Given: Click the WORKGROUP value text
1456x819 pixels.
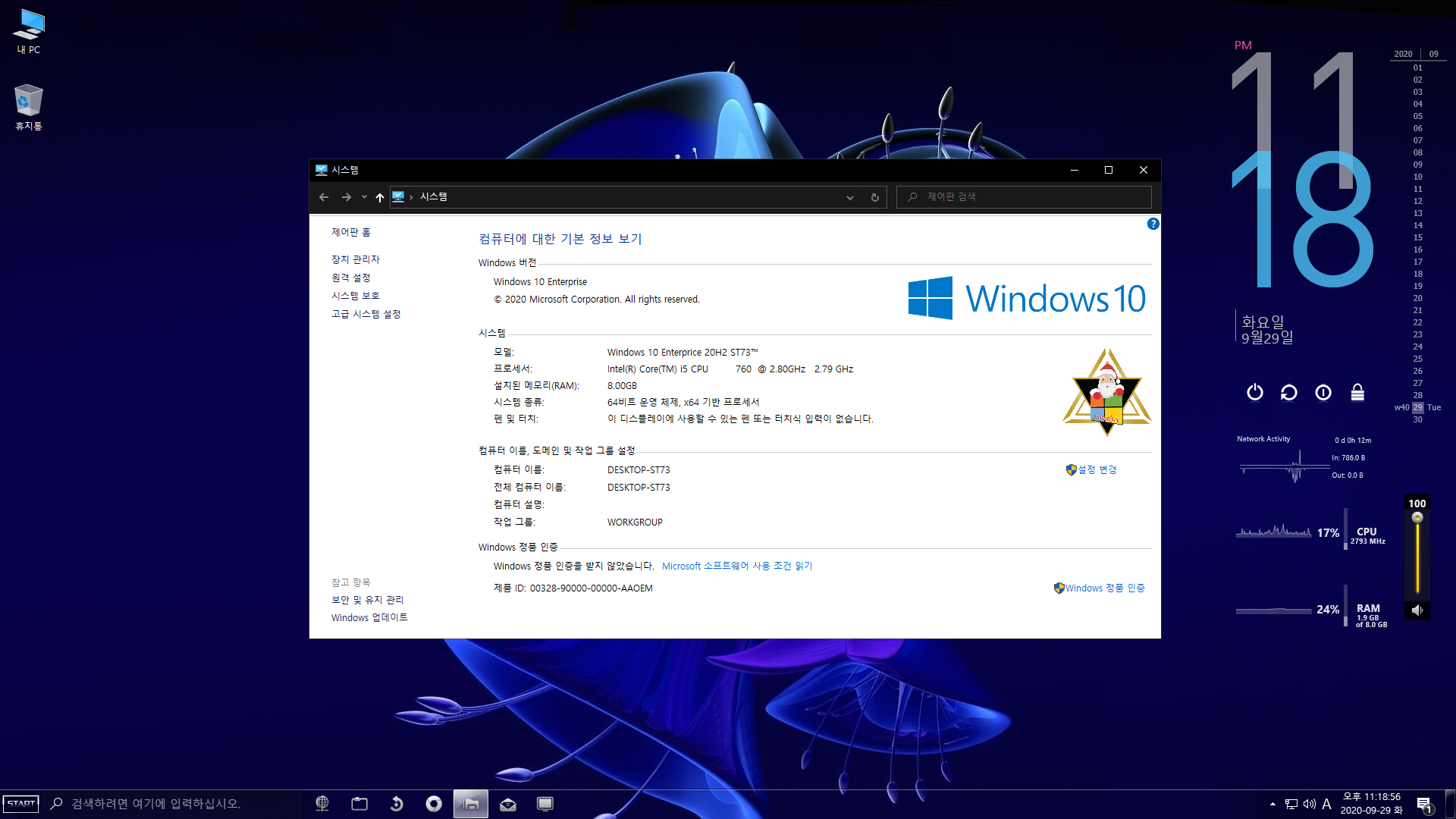Looking at the screenshot, I should point(635,522).
